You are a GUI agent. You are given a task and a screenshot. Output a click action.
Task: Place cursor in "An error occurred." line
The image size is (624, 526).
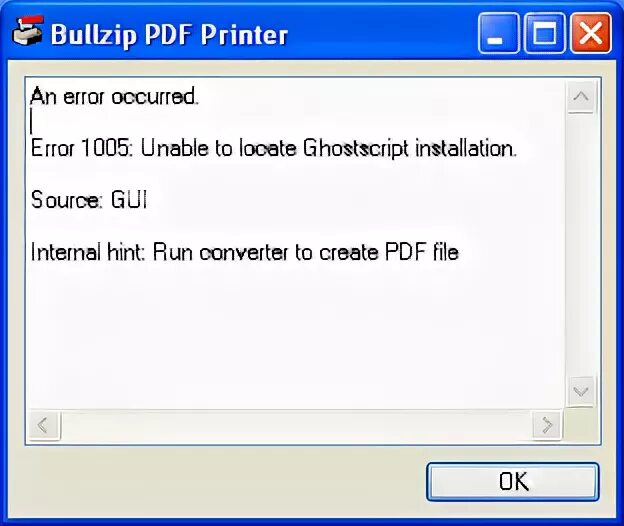click(114, 97)
